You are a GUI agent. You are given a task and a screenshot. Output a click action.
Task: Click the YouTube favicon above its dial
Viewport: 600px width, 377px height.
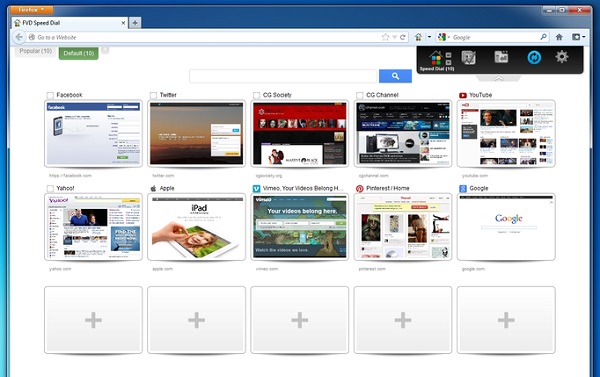(x=463, y=95)
